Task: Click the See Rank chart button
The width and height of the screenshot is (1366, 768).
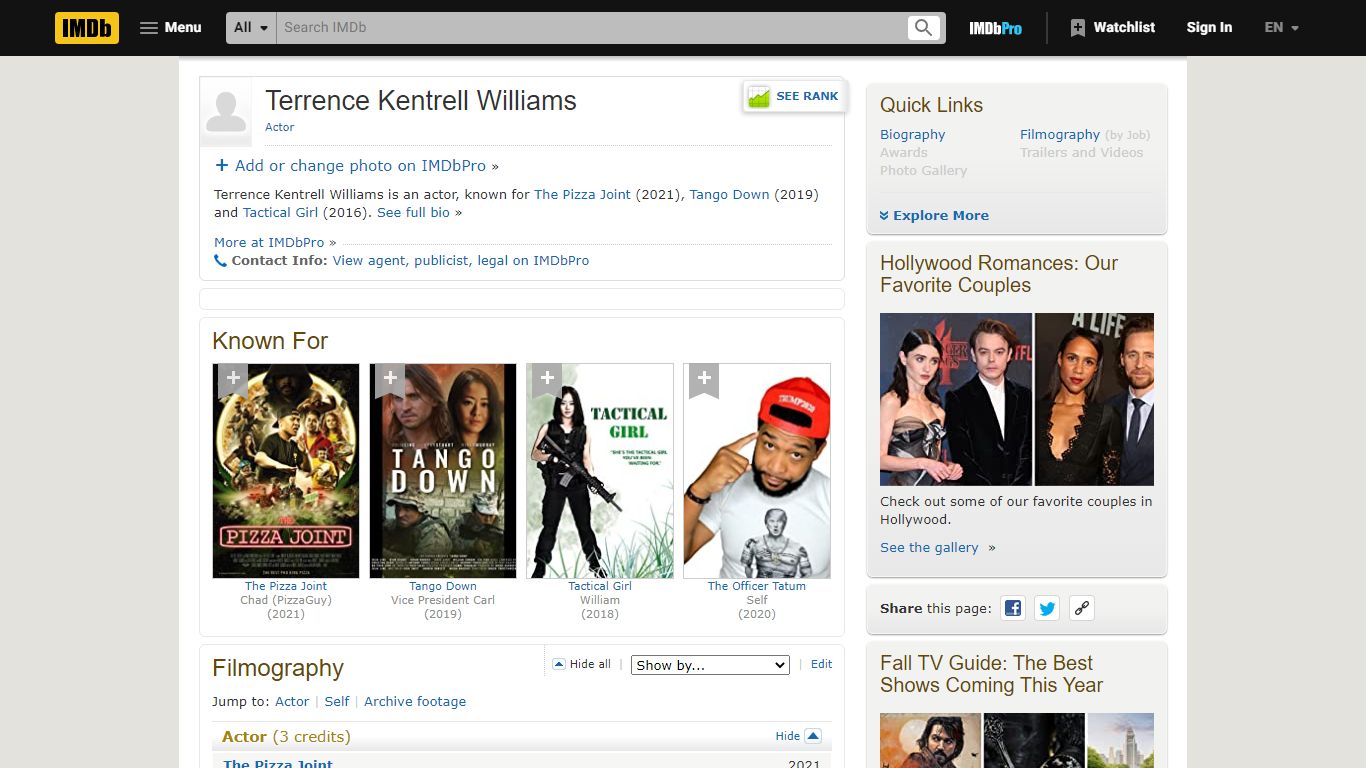Action: coord(794,97)
